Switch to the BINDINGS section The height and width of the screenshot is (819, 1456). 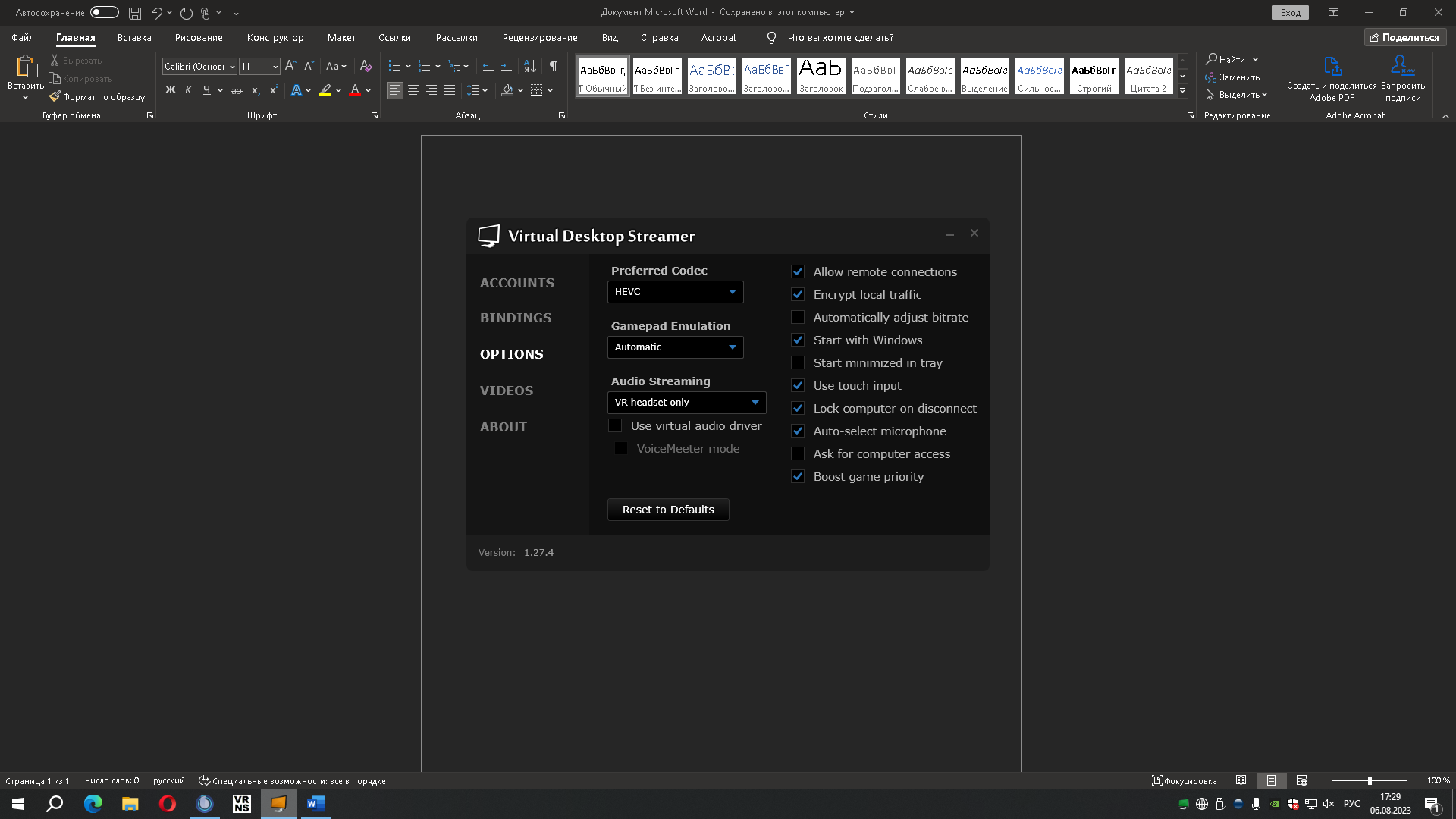[516, 318]
